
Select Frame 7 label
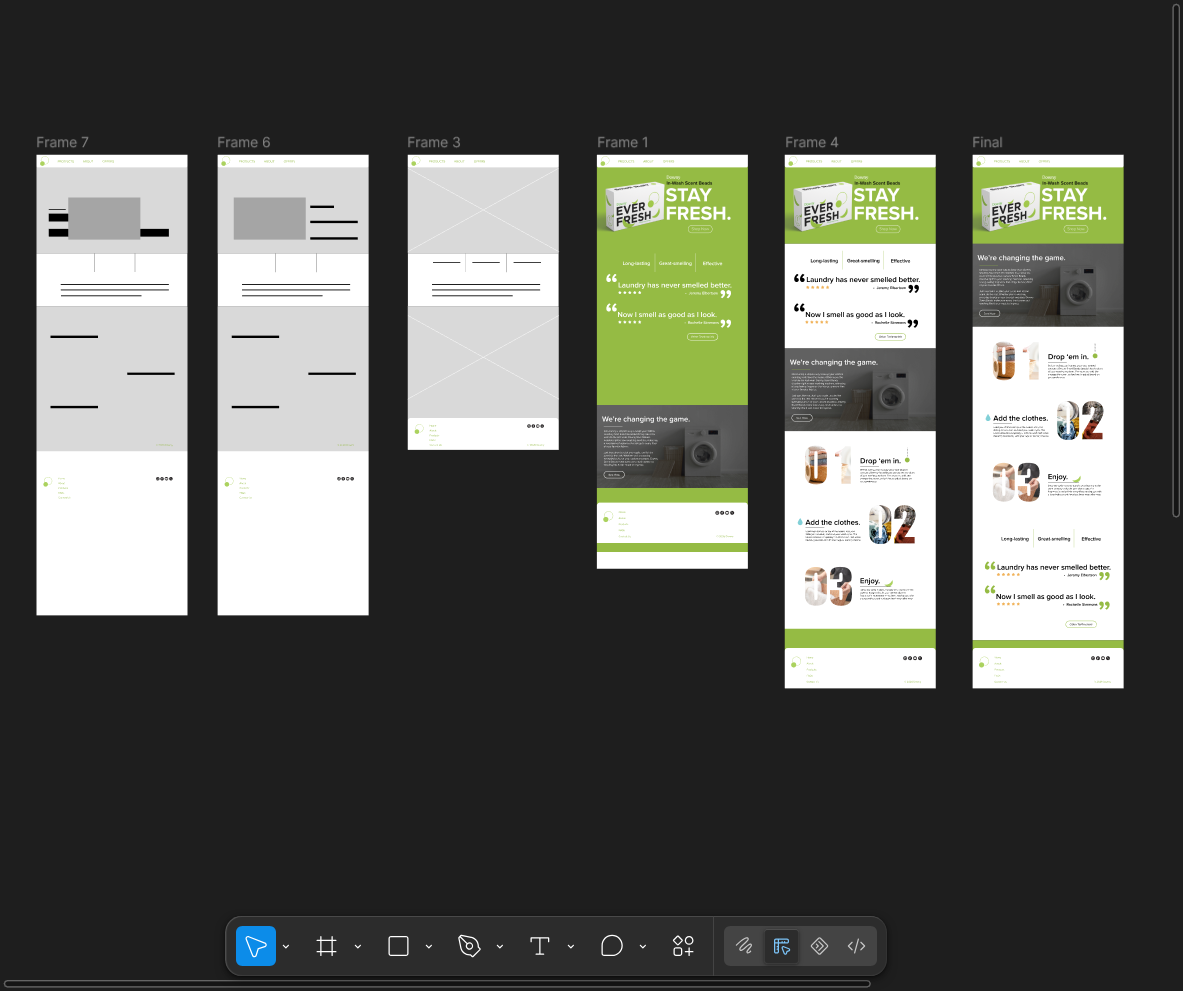63,143
